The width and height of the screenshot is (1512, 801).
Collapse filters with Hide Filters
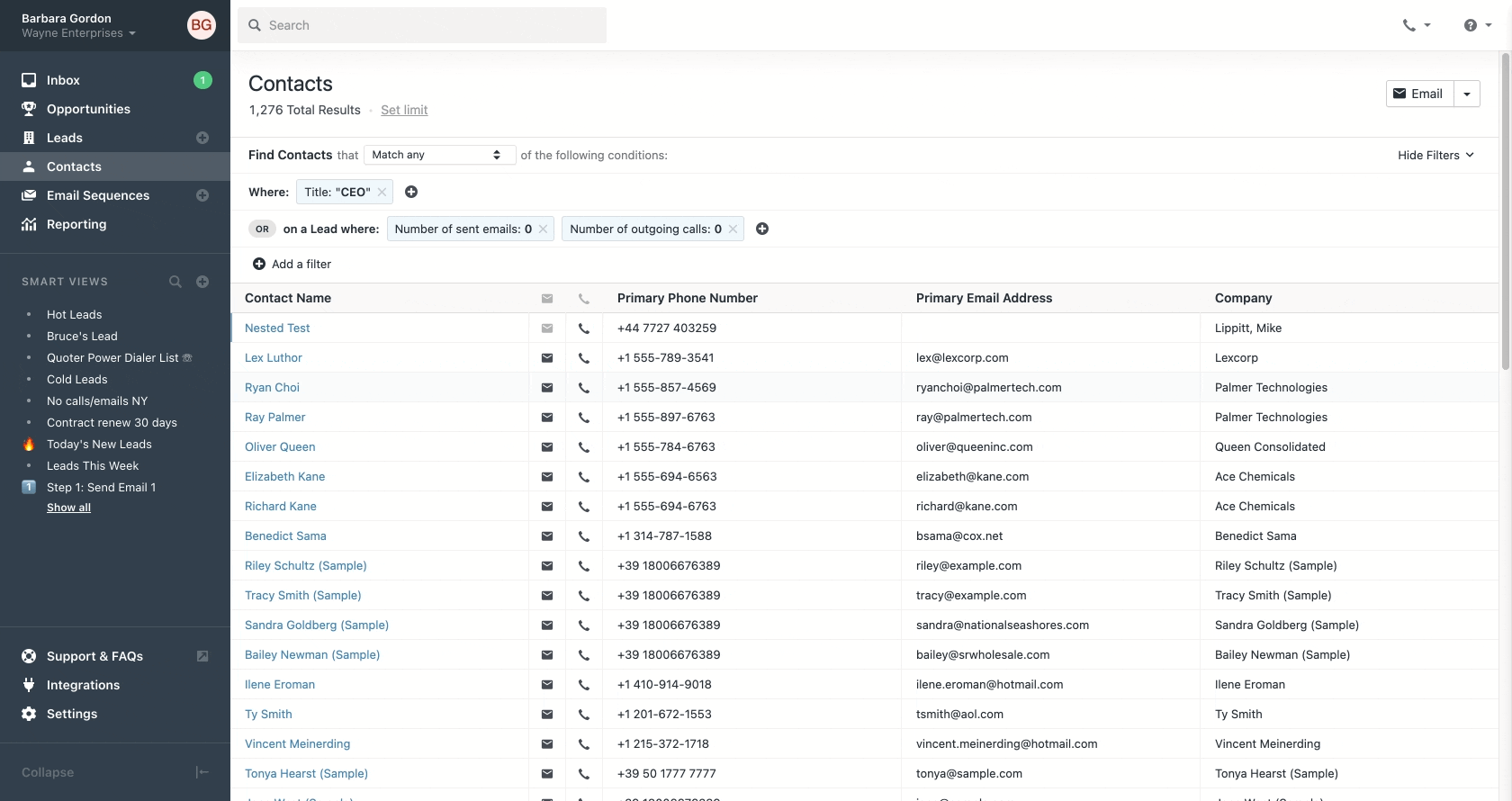[x=1435, y=155]
